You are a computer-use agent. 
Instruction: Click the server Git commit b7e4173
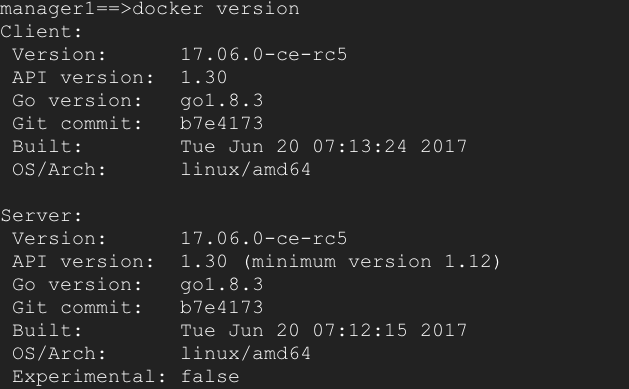pos(222,308)
